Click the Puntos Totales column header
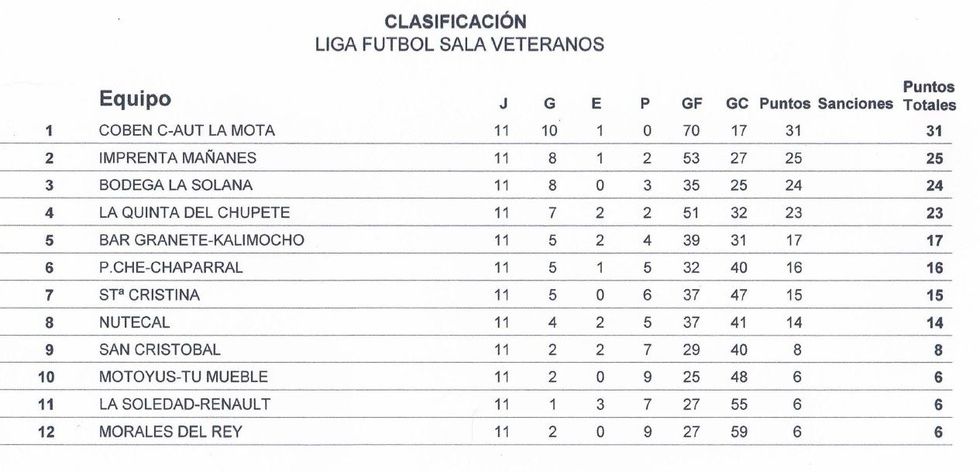Viewport: 980px width, 472px height. [929, 96]
